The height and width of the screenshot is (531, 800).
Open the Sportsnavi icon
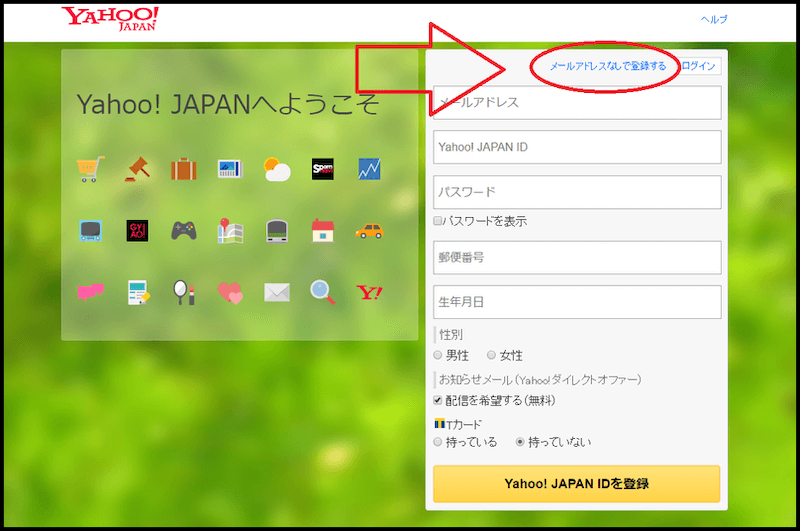pos(323,169)
